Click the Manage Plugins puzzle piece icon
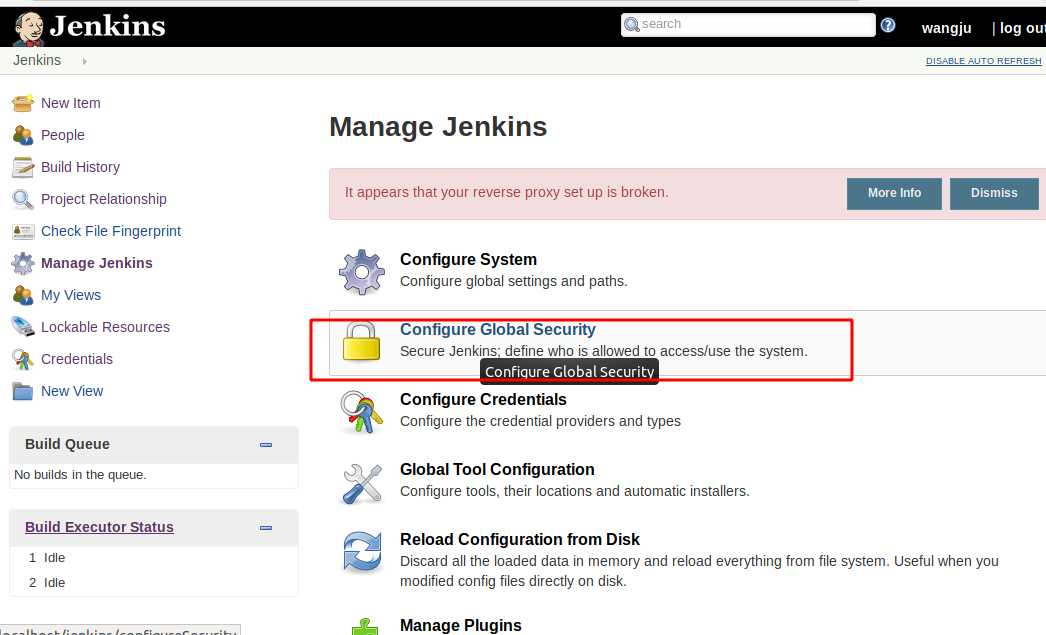The image size is (1046, 635). [365, 627]
